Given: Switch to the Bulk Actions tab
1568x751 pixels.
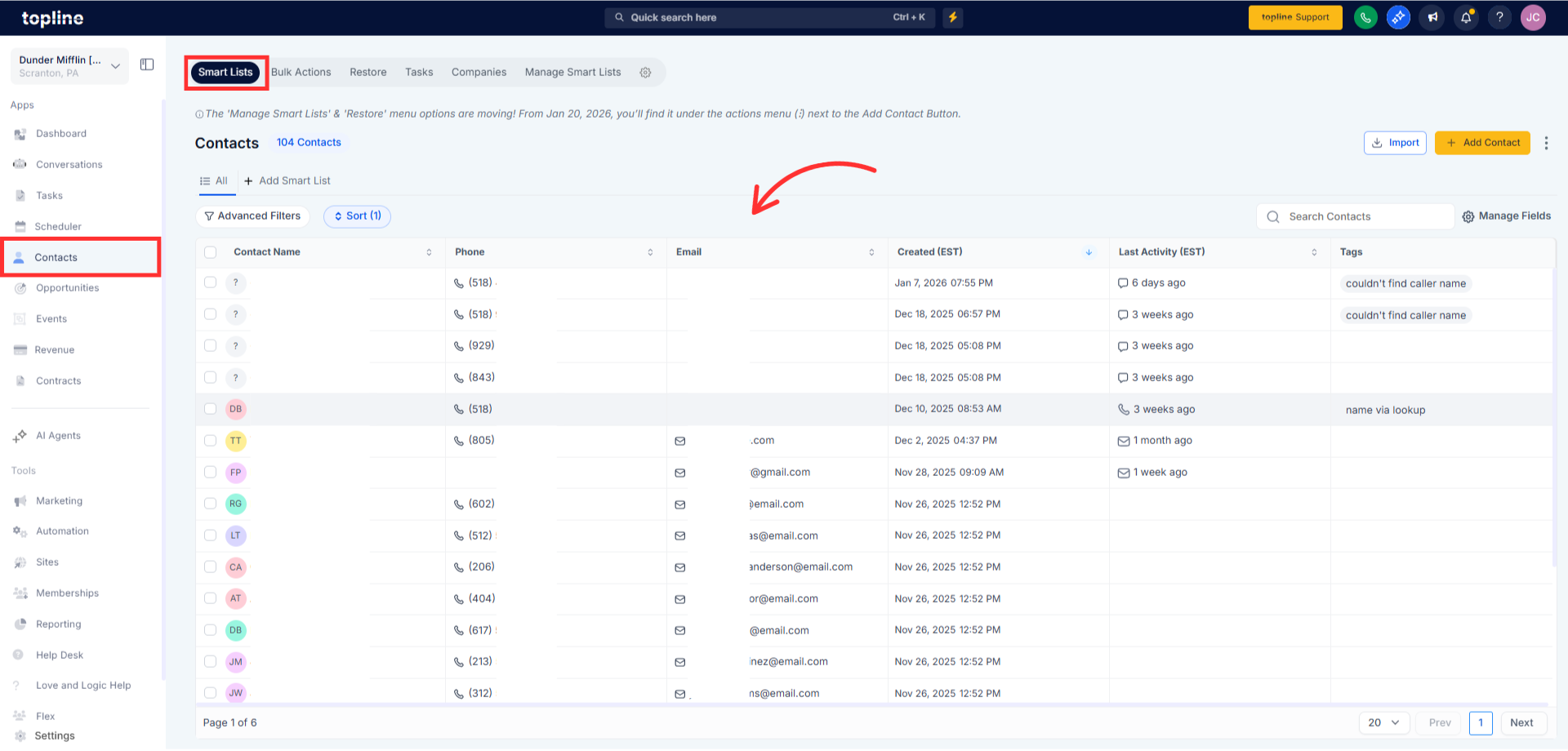Looking at the screenshot, I should (301, 73).
